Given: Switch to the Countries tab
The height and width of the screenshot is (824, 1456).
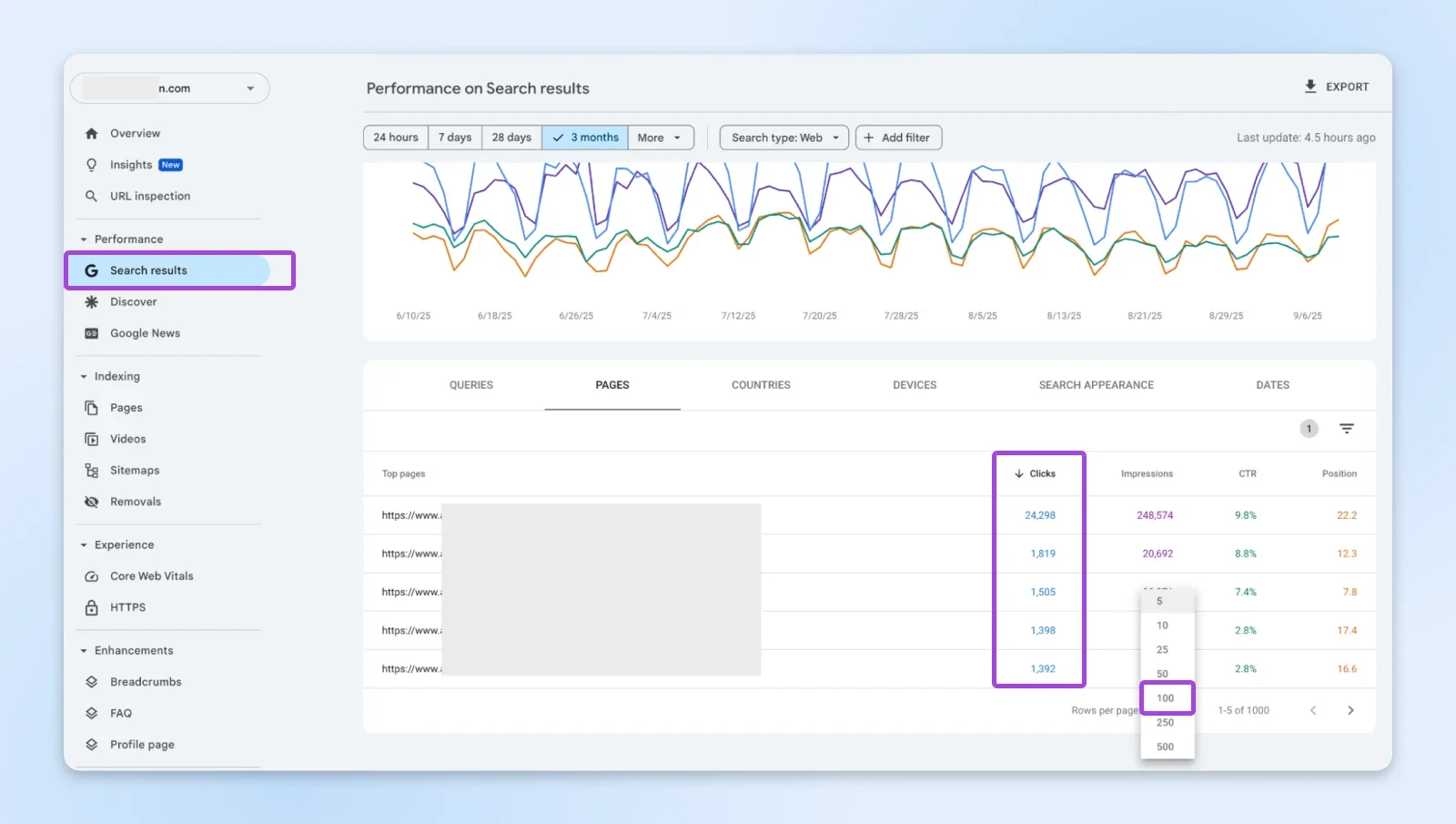Looking at the screenshot, I should coord(760,384).
